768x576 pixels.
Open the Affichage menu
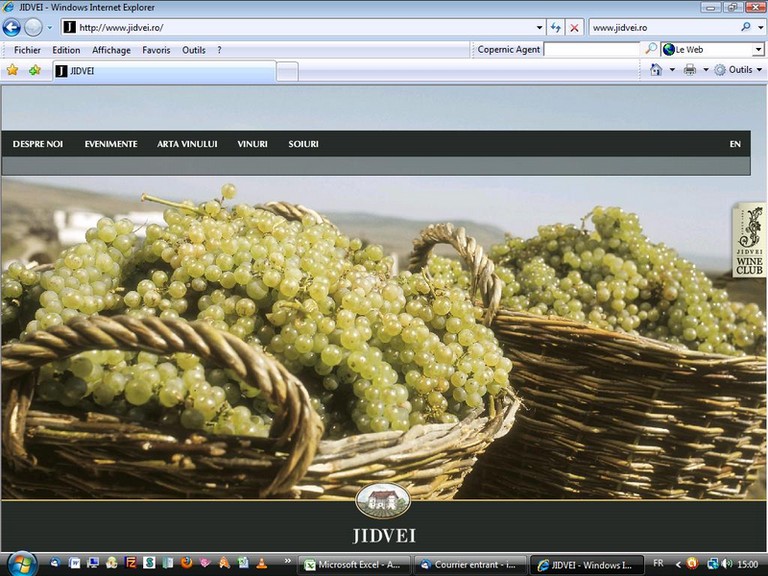111,50
